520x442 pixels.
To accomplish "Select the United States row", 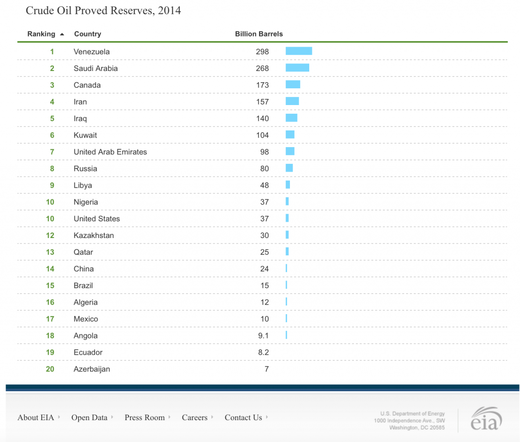I will coord(262,219).
